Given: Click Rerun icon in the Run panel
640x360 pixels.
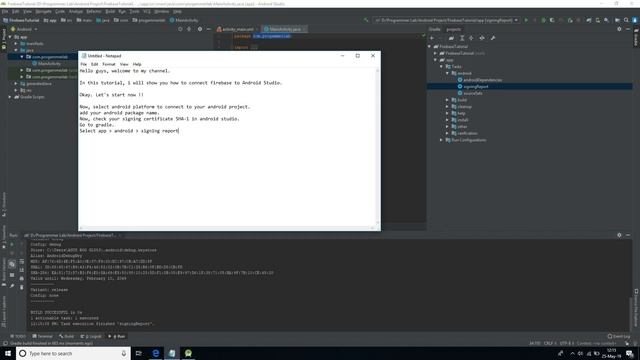Looking at the screenshot, I should 12,244.
